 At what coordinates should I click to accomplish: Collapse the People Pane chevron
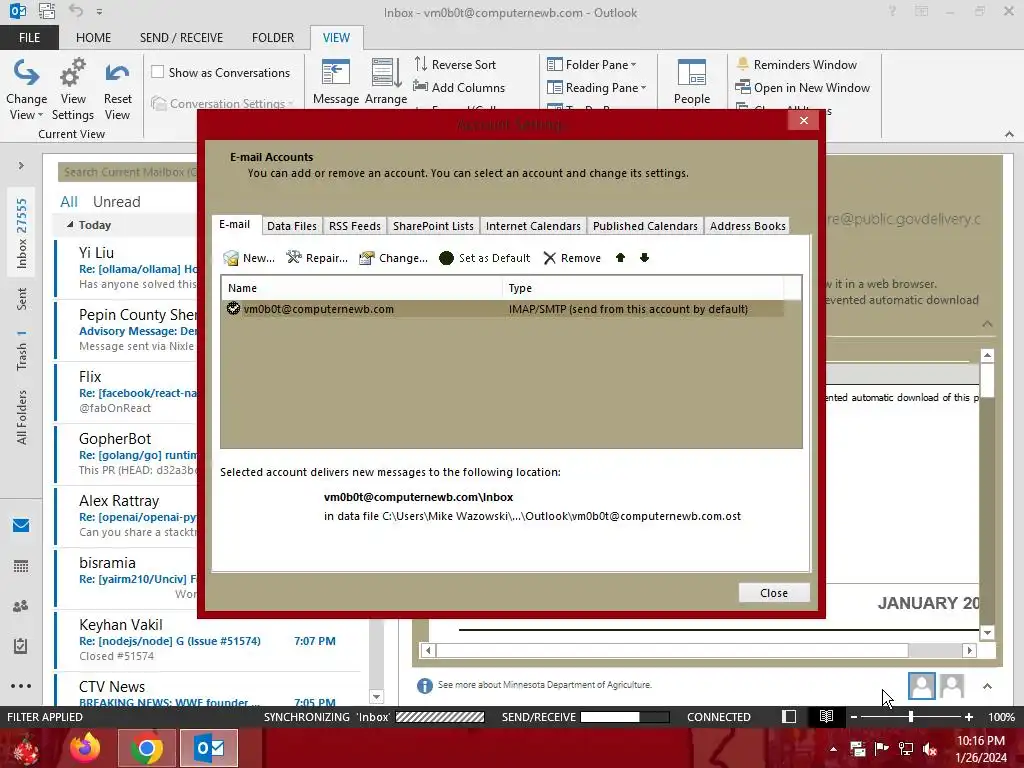[x=987, y=686]
